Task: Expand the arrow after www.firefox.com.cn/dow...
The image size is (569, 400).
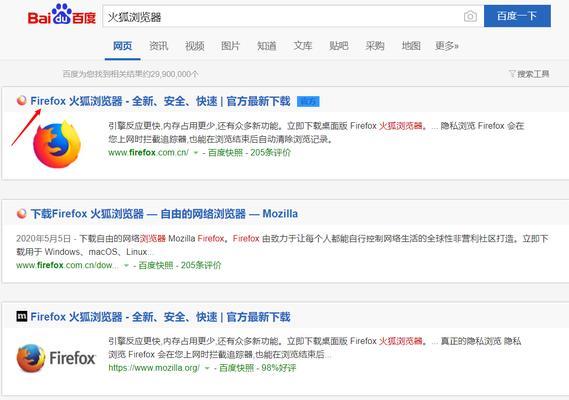Action: click(x=126, y=266)
